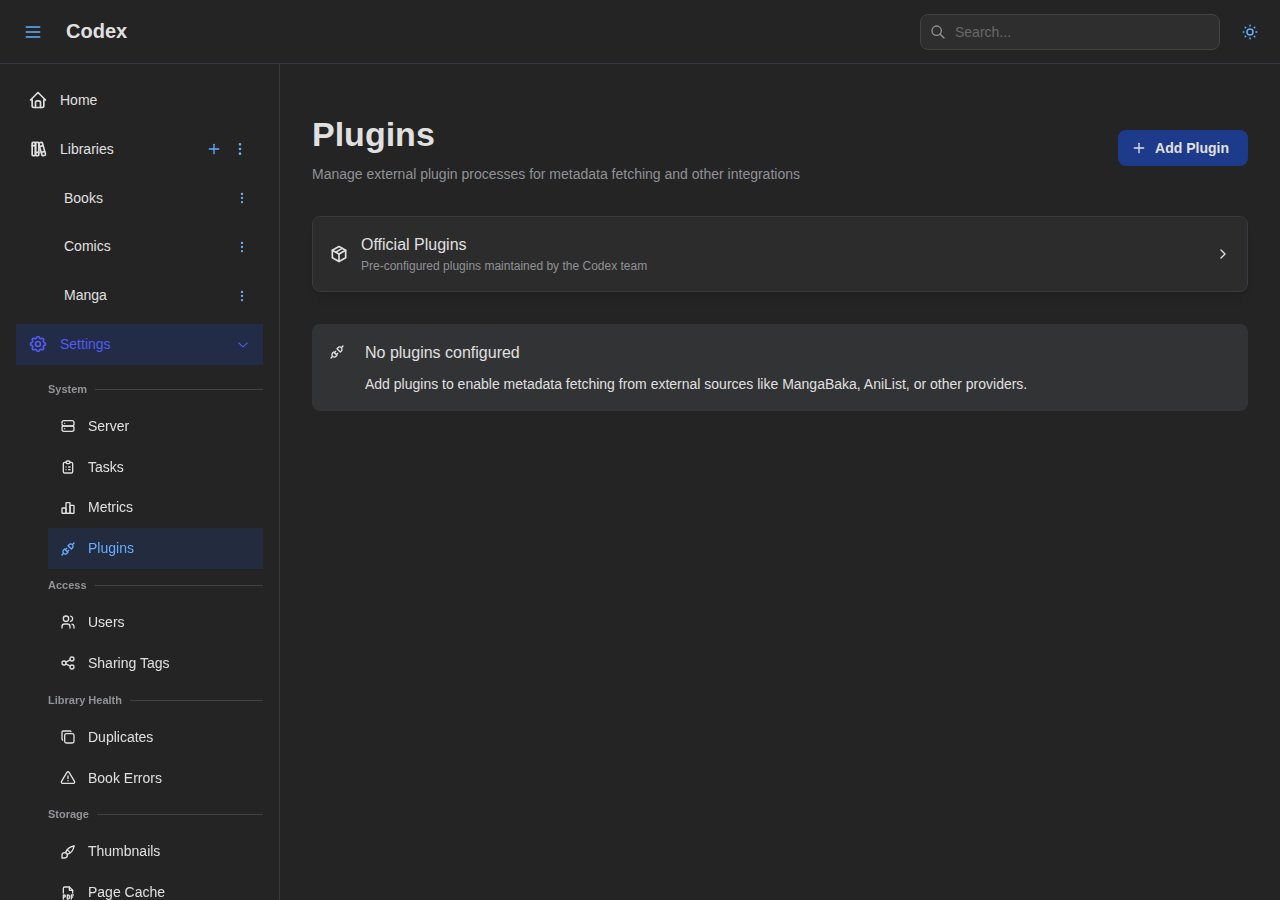Screen dimensions: 1280x900
Task: Click the Official Plugins package icon
Action: (339, 254)
